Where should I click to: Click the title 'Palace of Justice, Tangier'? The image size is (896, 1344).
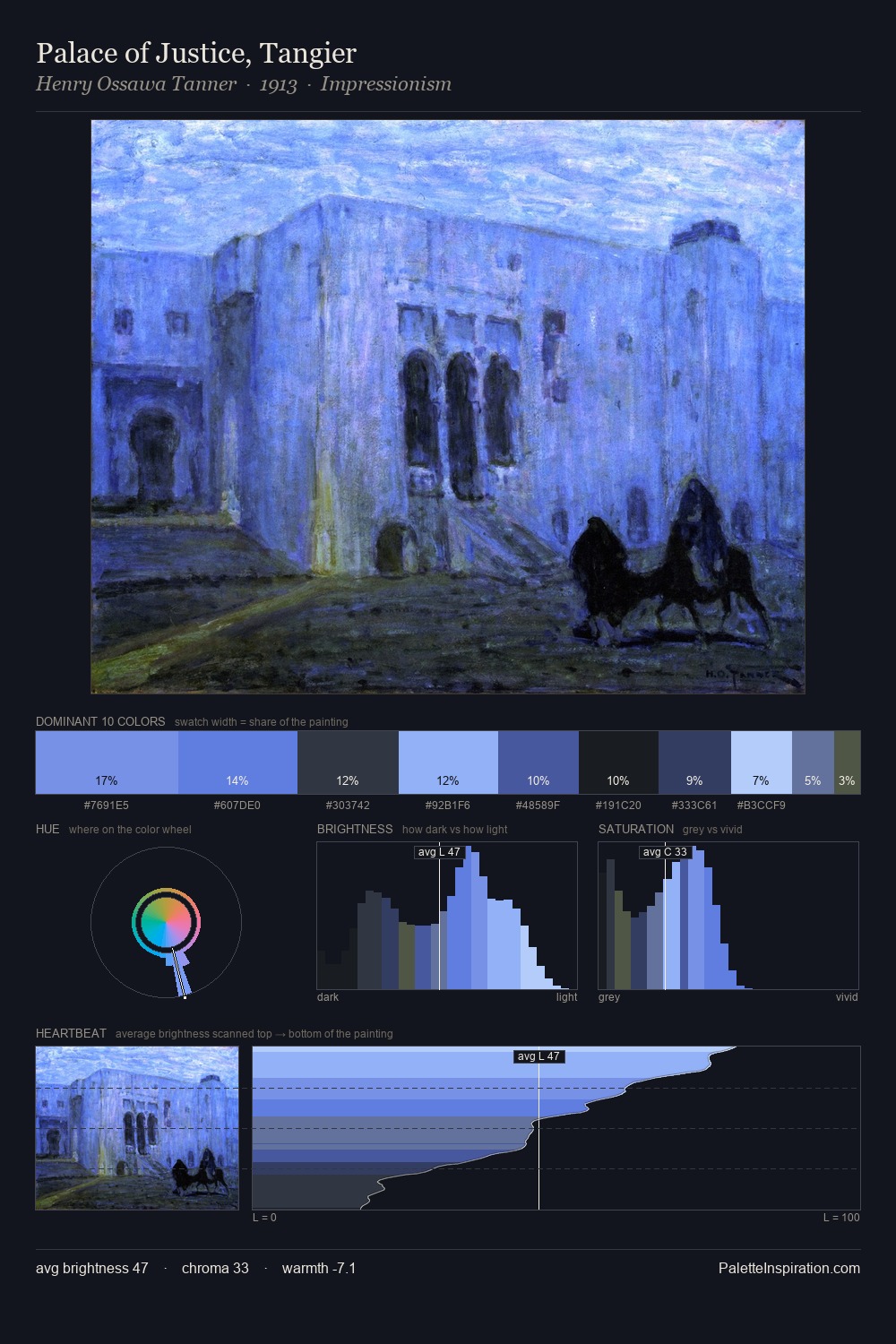click(x=196, y=53)
